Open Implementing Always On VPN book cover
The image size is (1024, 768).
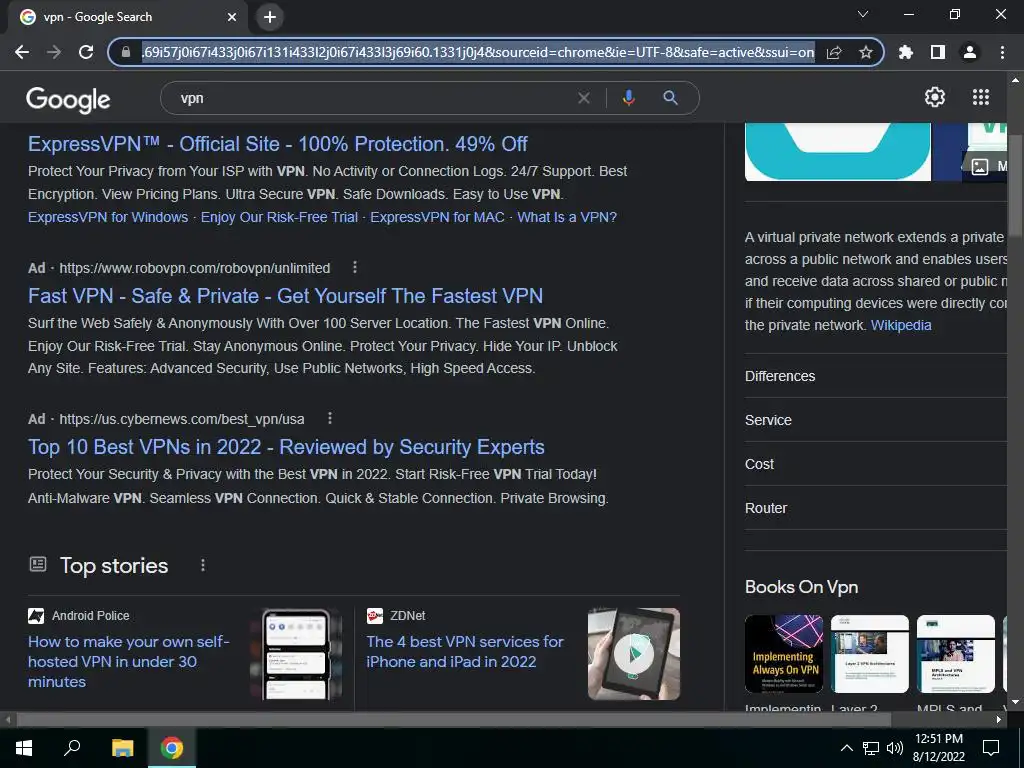pos(784,654)
